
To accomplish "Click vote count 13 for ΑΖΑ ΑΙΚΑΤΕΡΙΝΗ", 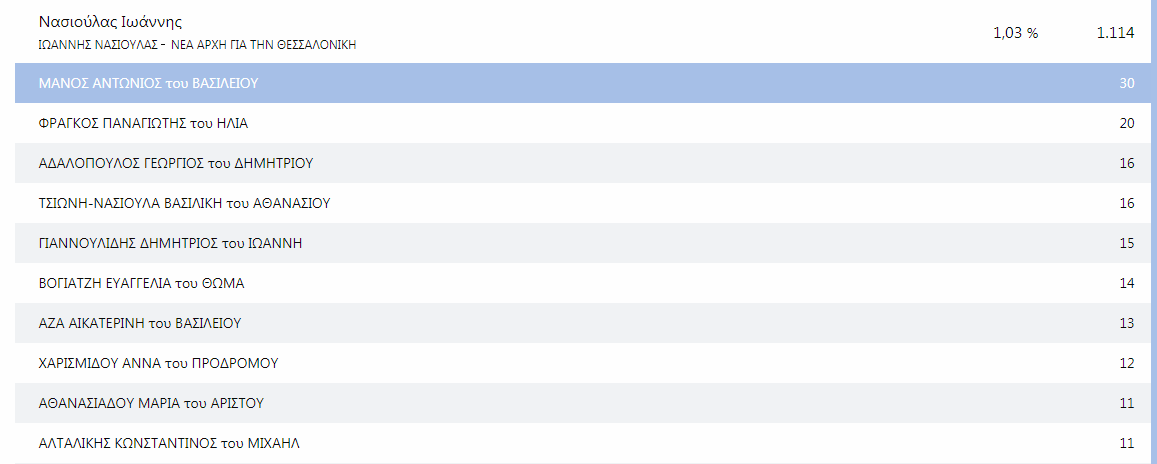I will (1127, 323).
